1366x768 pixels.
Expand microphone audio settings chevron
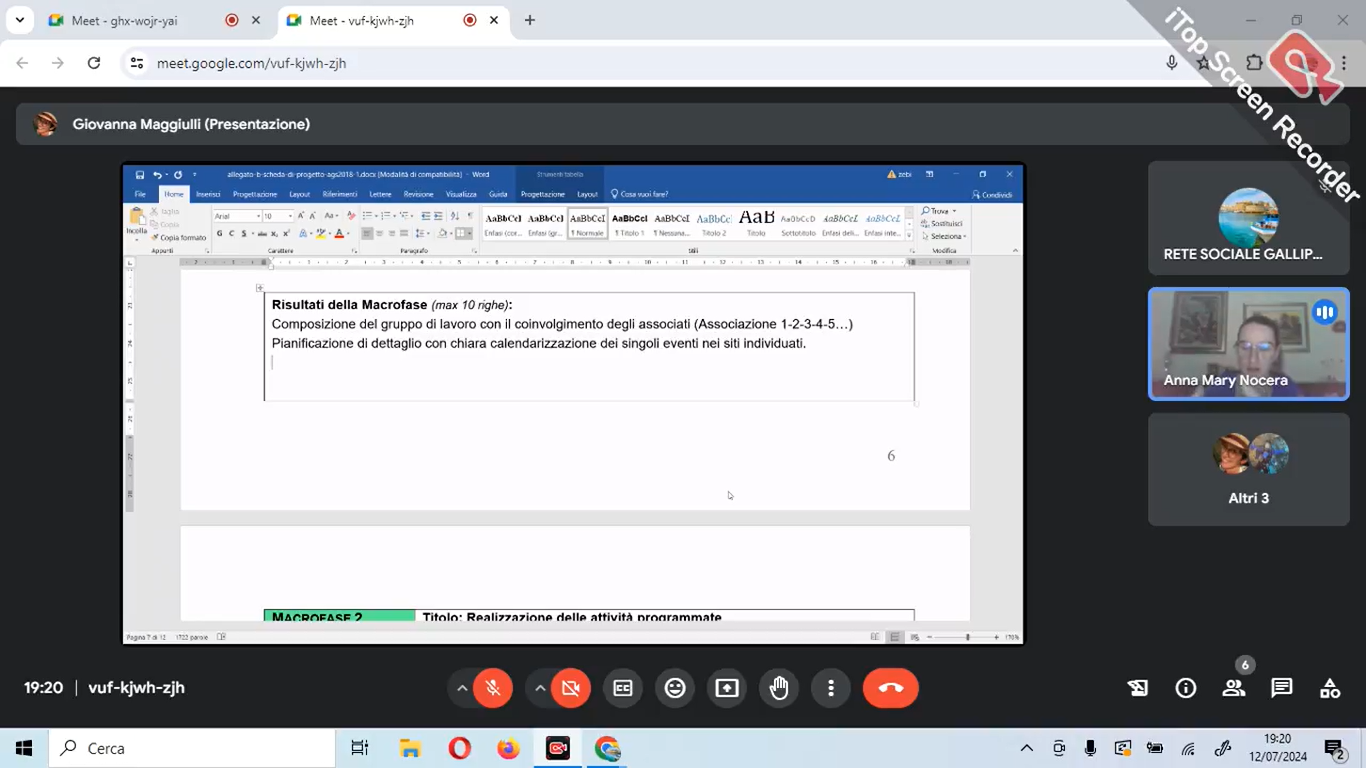coord(462,688)
